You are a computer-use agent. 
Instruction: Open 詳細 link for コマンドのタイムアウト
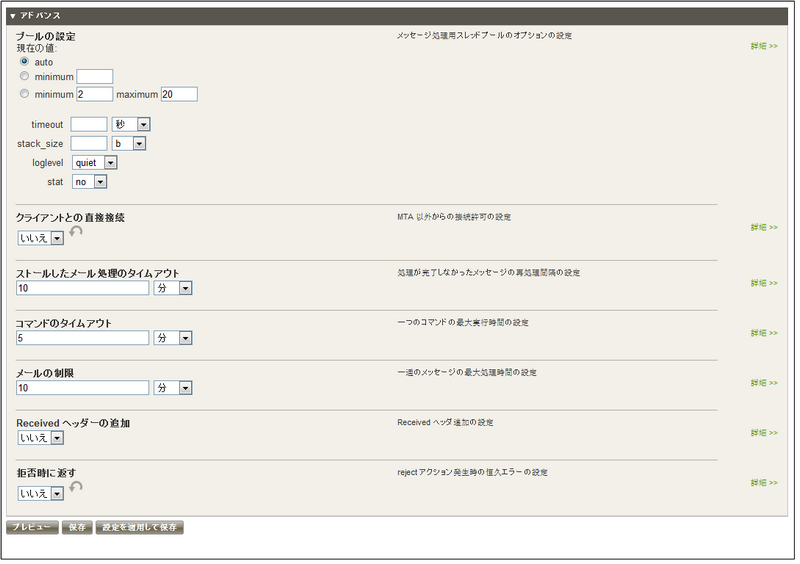tap(764, 333)
